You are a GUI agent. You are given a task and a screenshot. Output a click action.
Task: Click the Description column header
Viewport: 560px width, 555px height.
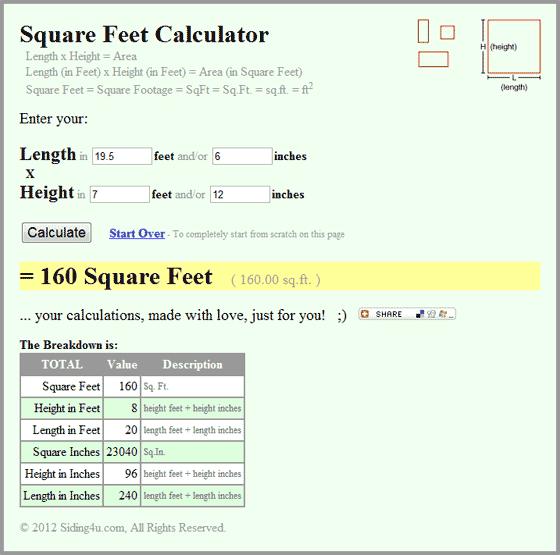[192, 365]
